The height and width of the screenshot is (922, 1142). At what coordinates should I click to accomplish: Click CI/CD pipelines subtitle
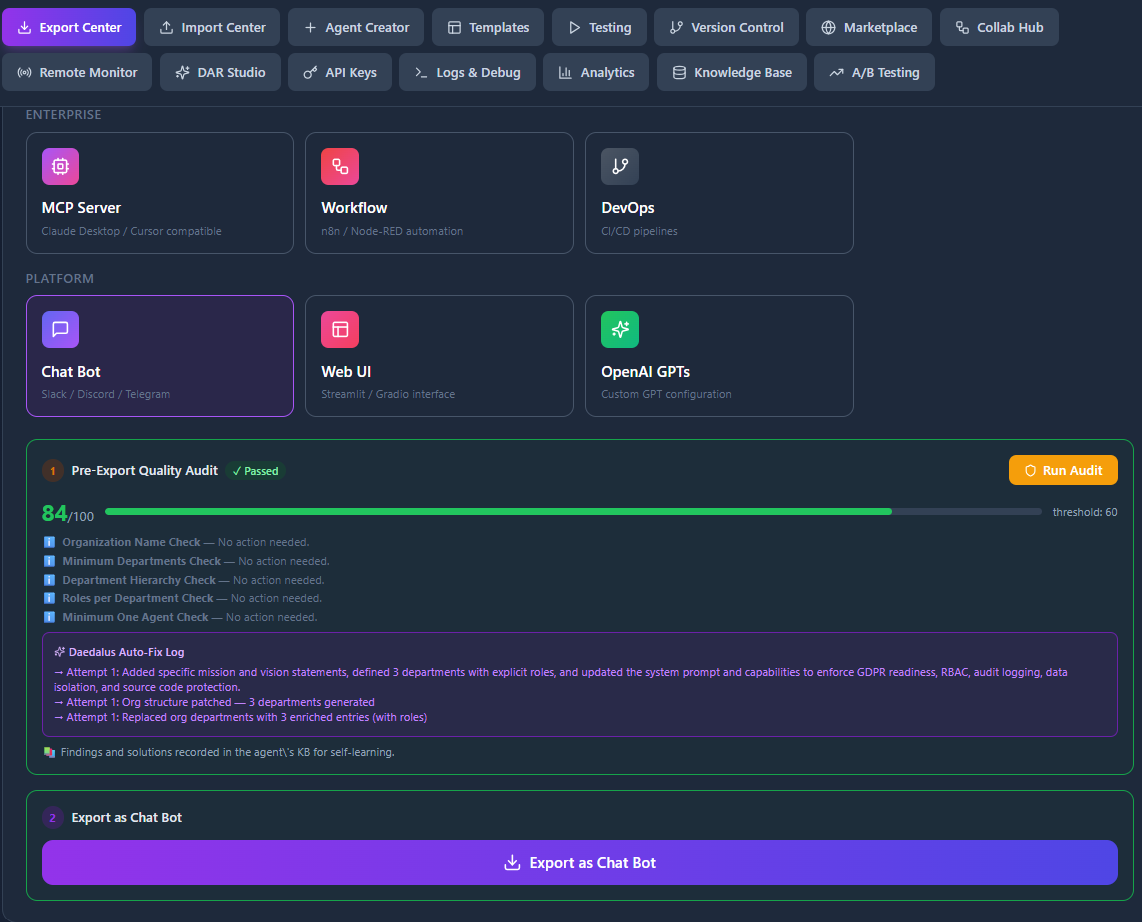[x=639, y=231]
